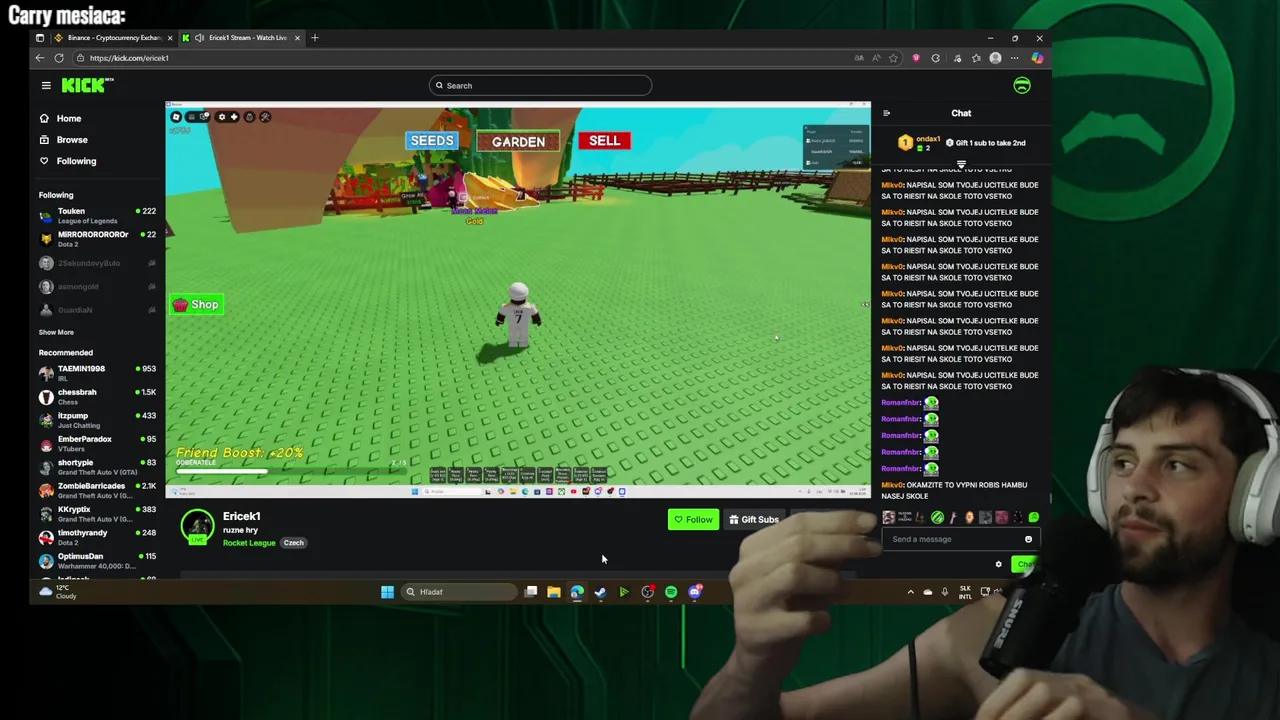Open OneDrive cloud tray icon
The image size is (1280, 720).
pyautogui.click(x=927, y=592)
